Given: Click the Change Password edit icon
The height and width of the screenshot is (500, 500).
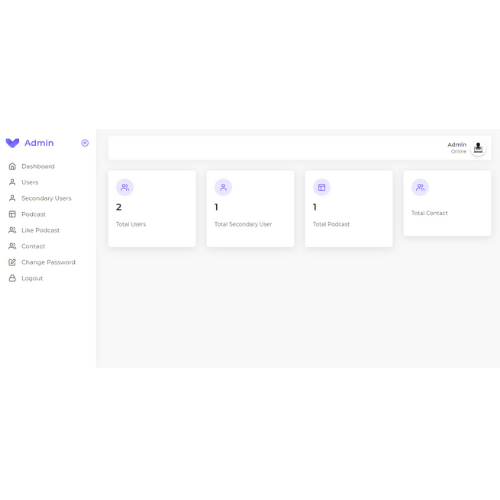Looking at the screenshot, I should click(12, 262).
